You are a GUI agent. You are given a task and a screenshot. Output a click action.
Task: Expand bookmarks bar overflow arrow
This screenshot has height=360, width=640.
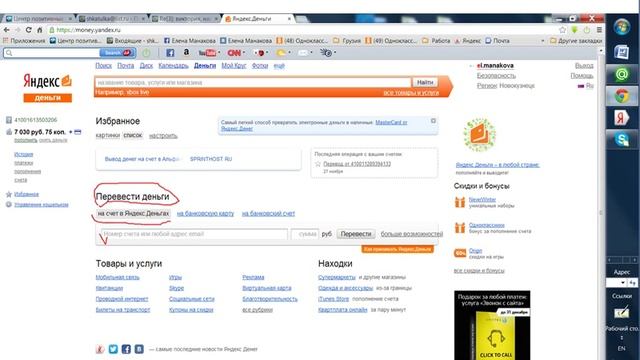542,41
